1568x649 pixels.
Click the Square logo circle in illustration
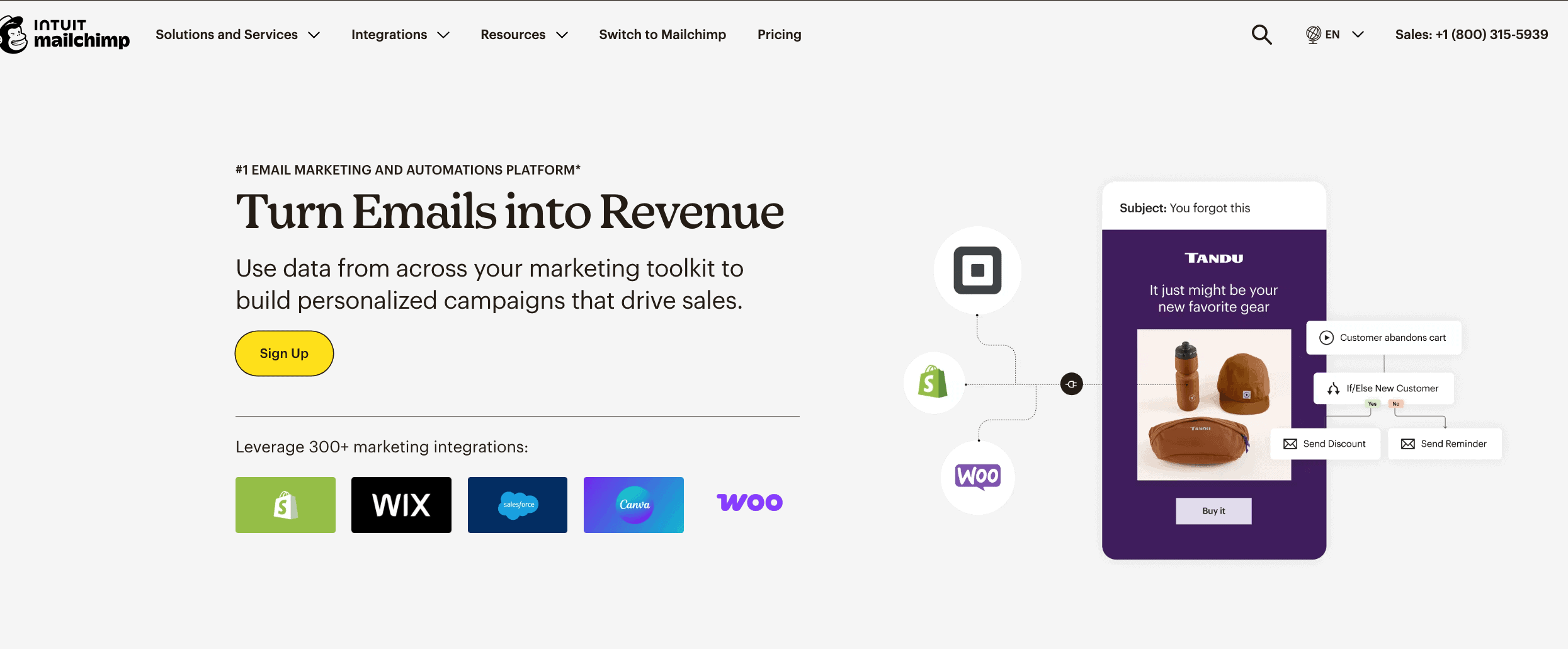[x=977, y=270]
